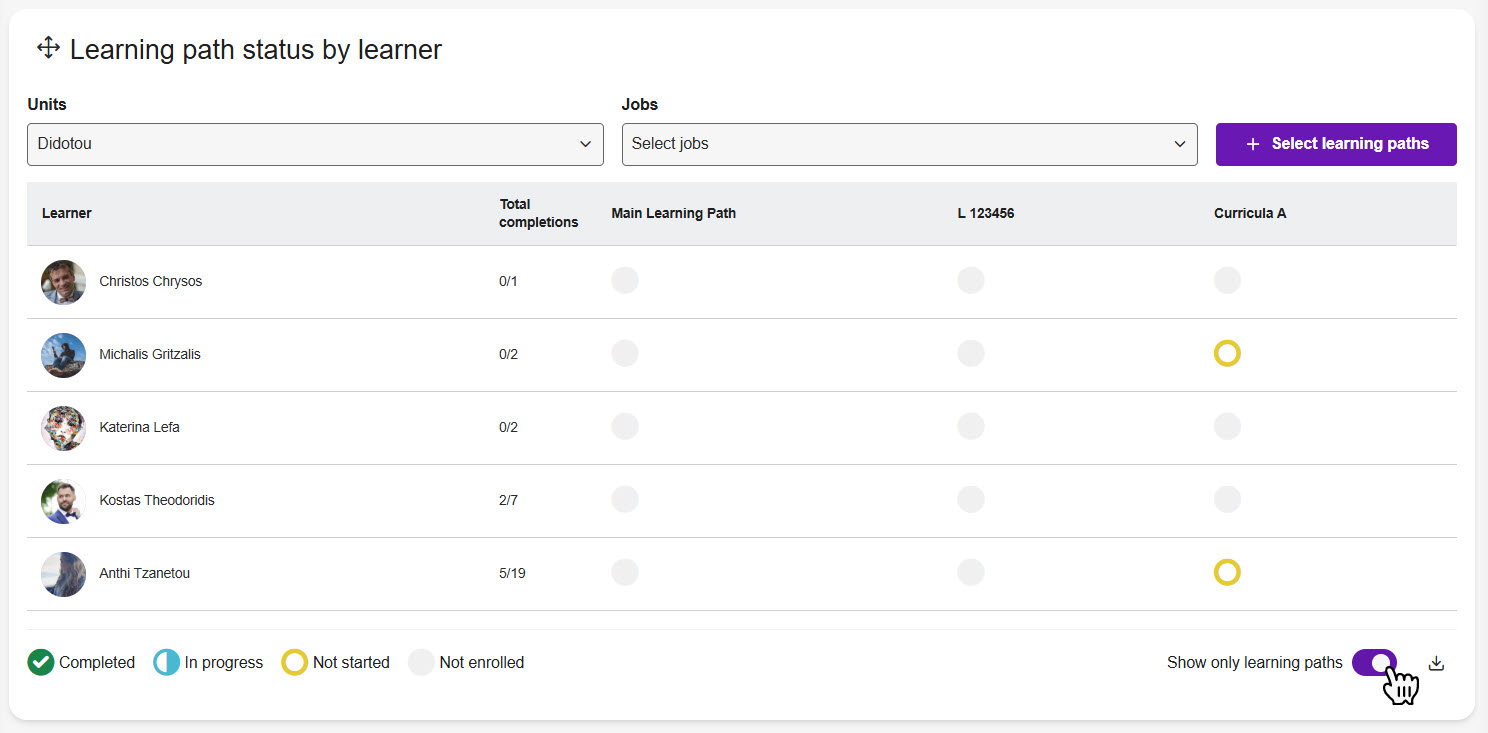Click Kostas Theodoridis Main Learning Path status
1488x733 pixels.
tap(625, 499)
